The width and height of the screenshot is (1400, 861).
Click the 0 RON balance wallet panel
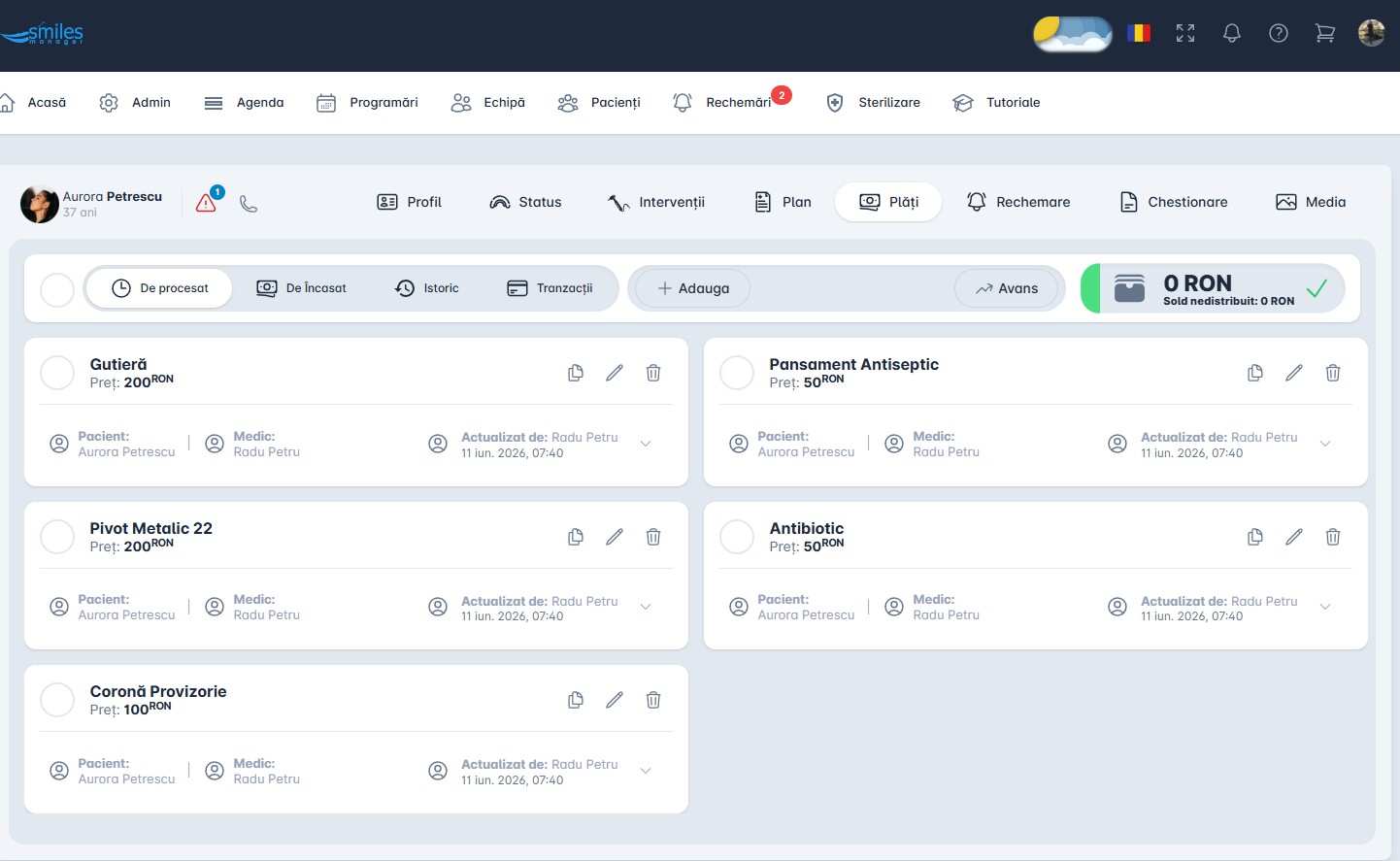click(x=1213, y=288)
